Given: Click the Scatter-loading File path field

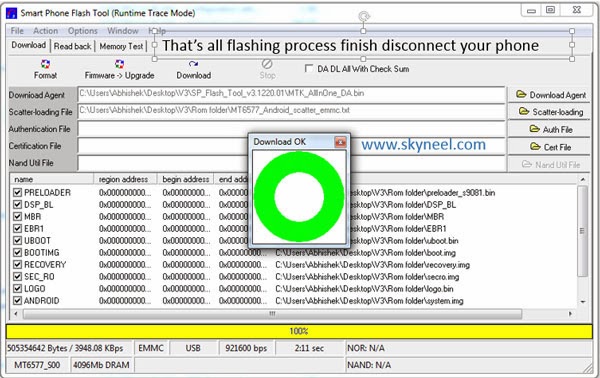Looking at the screenshot, I should pyautogui.click(x=291, y=111).
